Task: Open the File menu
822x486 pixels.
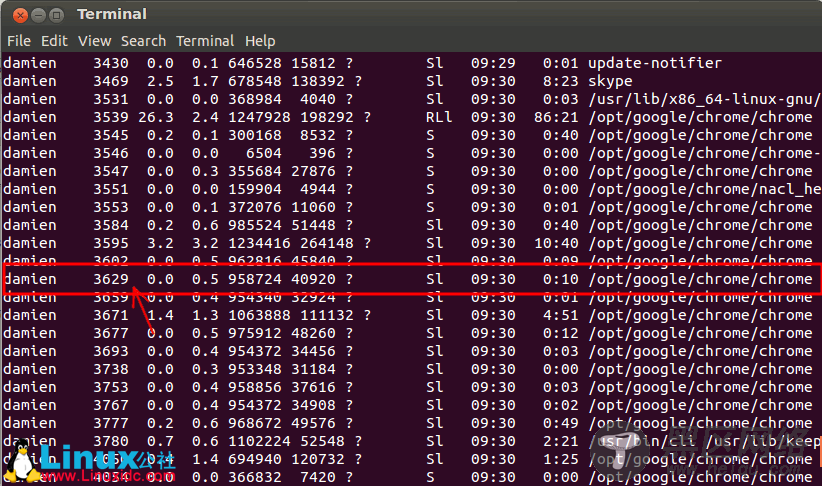Action: [x=19, y=41]
